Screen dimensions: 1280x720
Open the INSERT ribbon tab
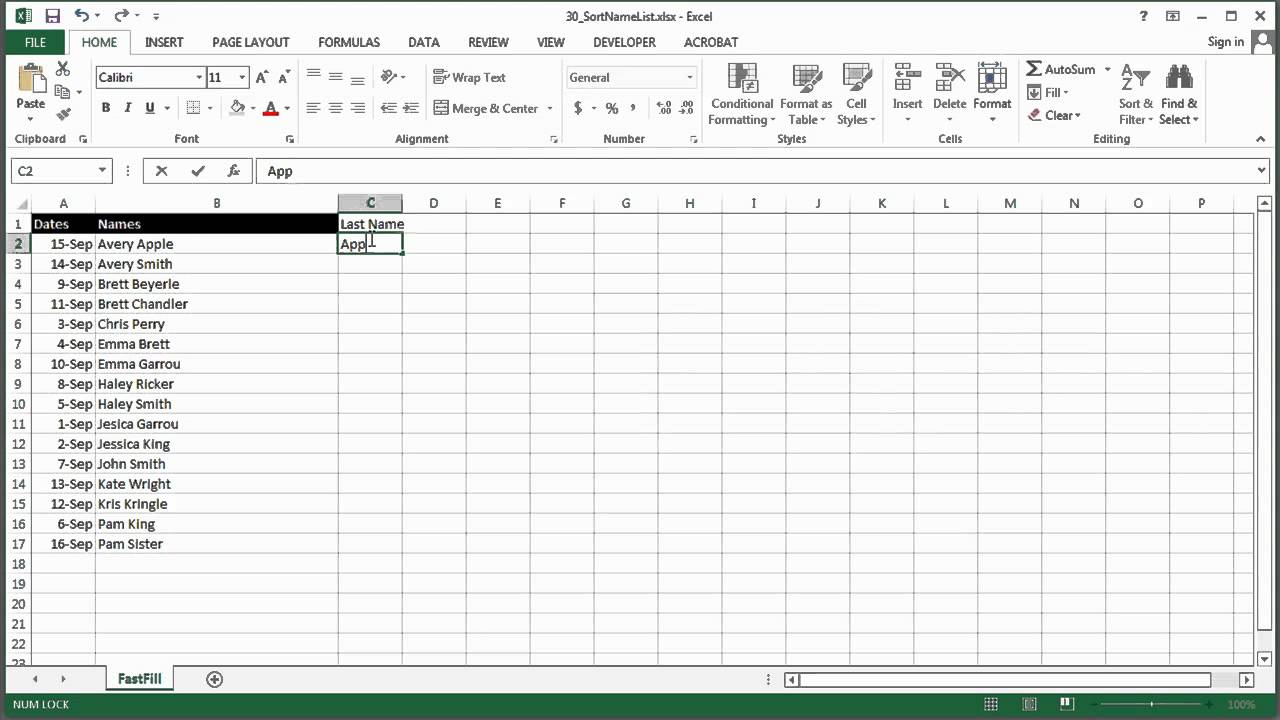point(164,42)
